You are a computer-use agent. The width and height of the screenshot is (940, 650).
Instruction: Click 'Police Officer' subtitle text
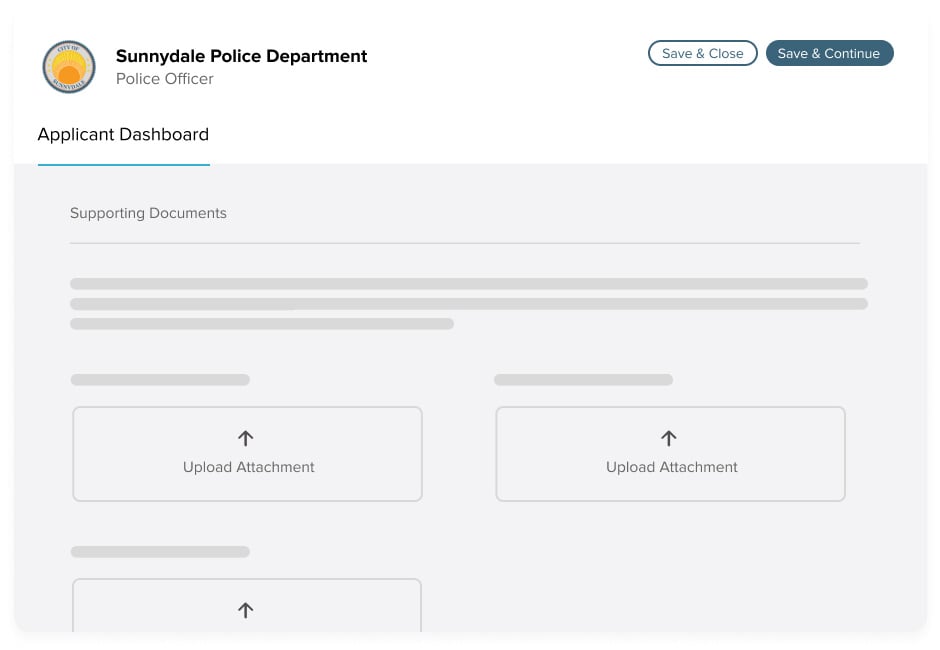pos(165,79)
